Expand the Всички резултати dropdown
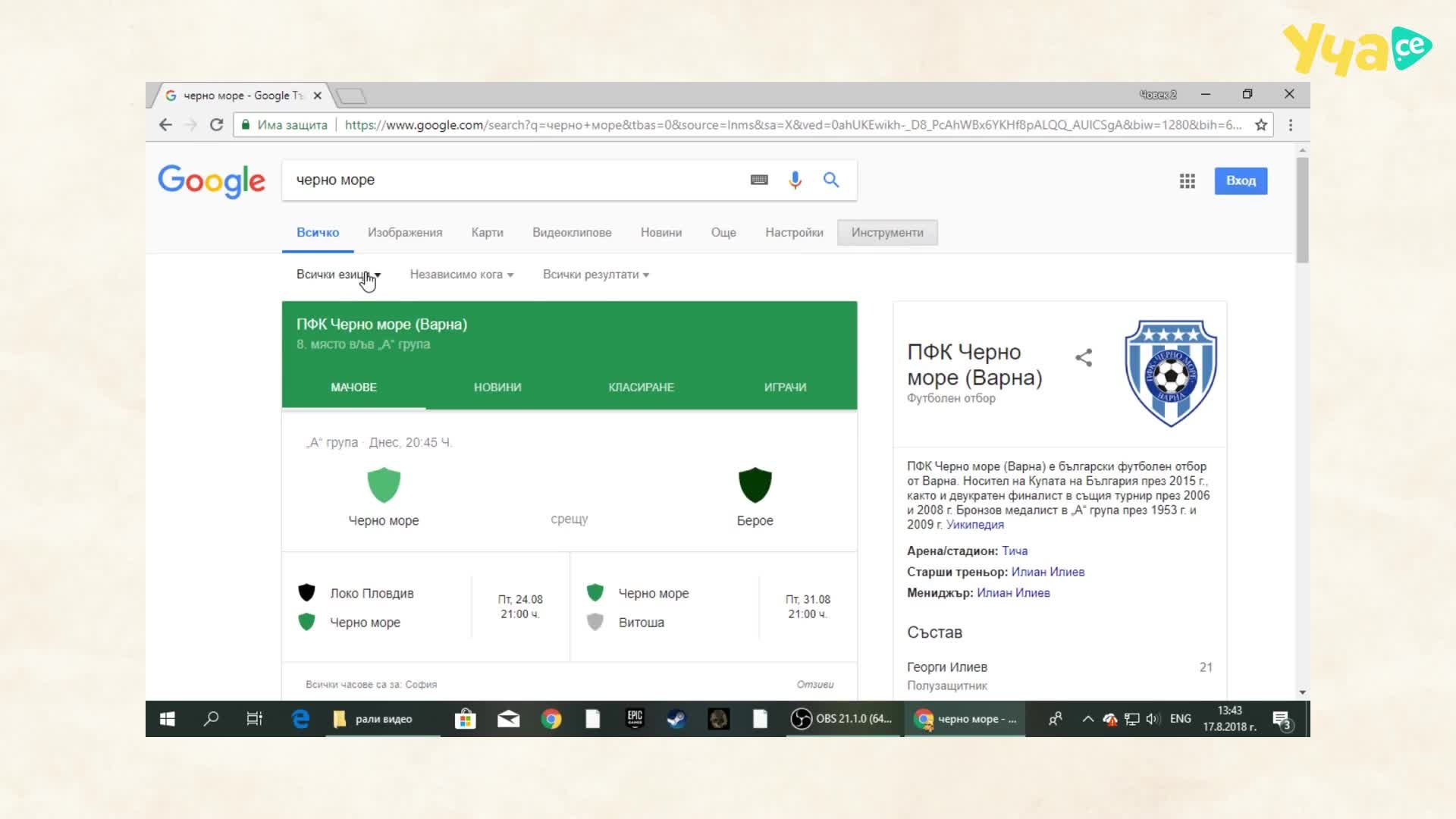The width and height of the screenshot is (1456, 819). [596, 275]
